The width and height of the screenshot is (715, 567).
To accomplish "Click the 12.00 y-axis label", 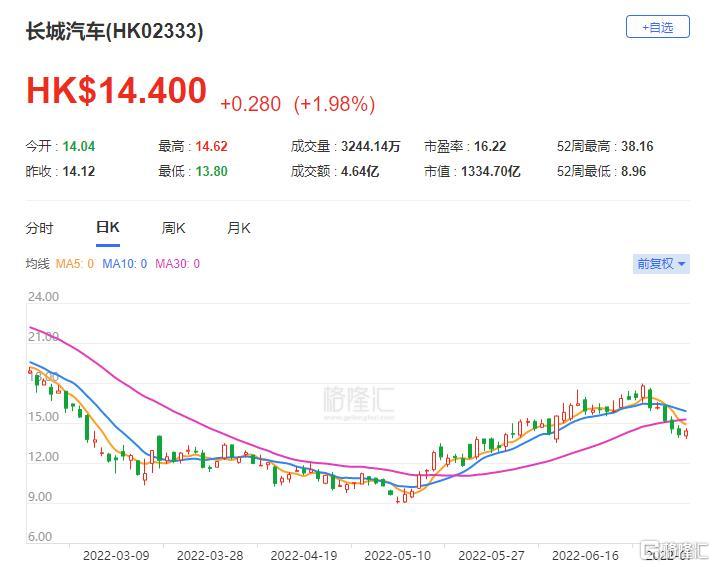I will (43, 457).
